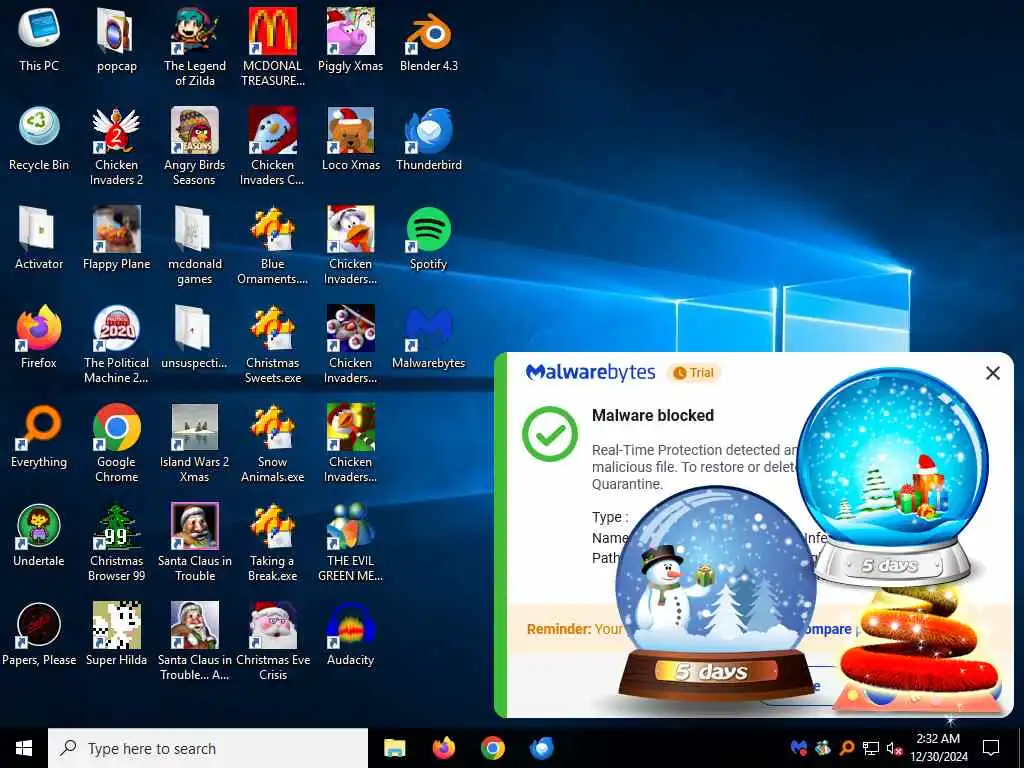This screenshot has height=768, width=1024.
Task: Open Christmas Eve Crisis icon
Action: (x=272, y=642)
